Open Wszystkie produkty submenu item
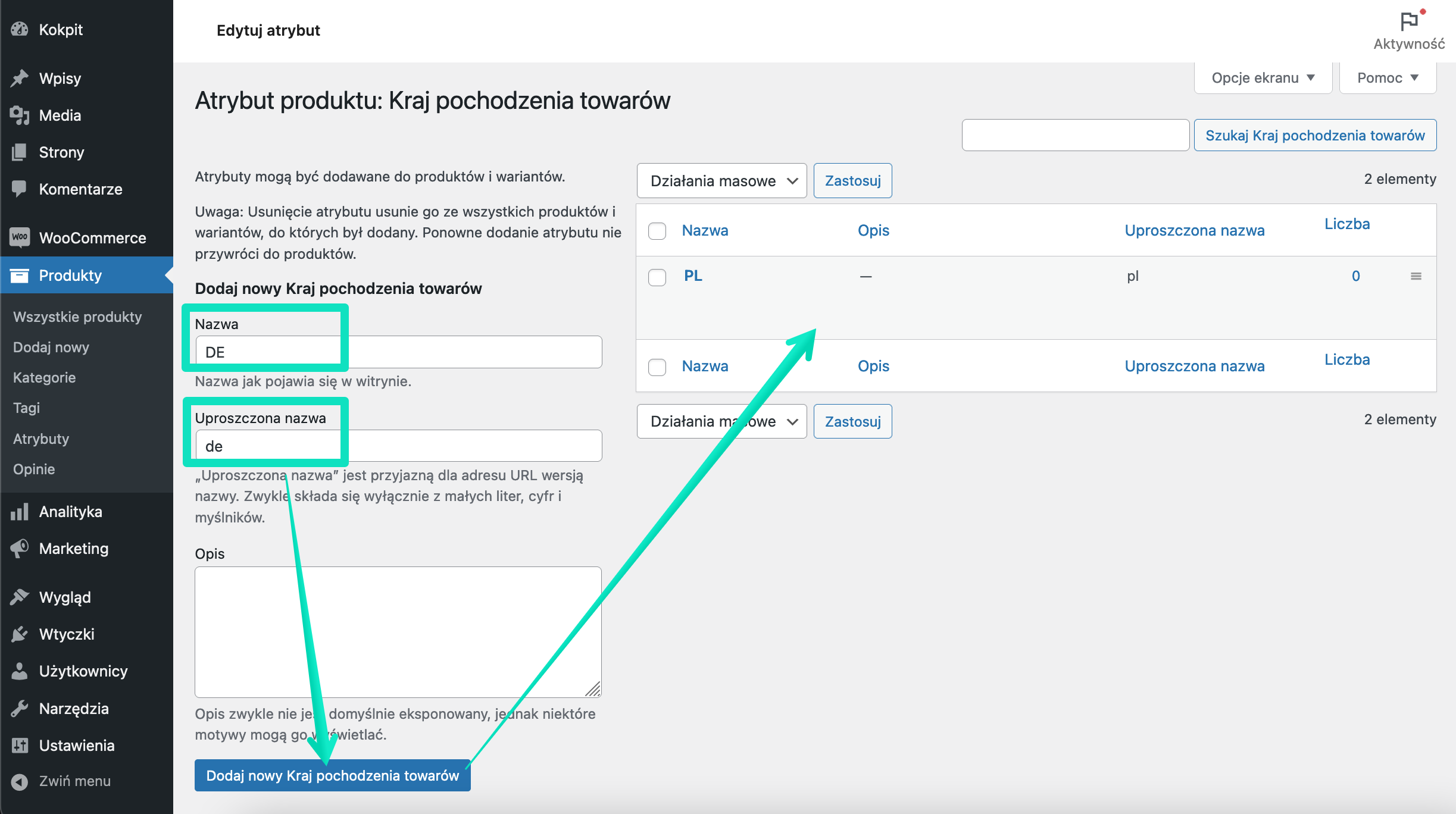 [x=77, y=317]
